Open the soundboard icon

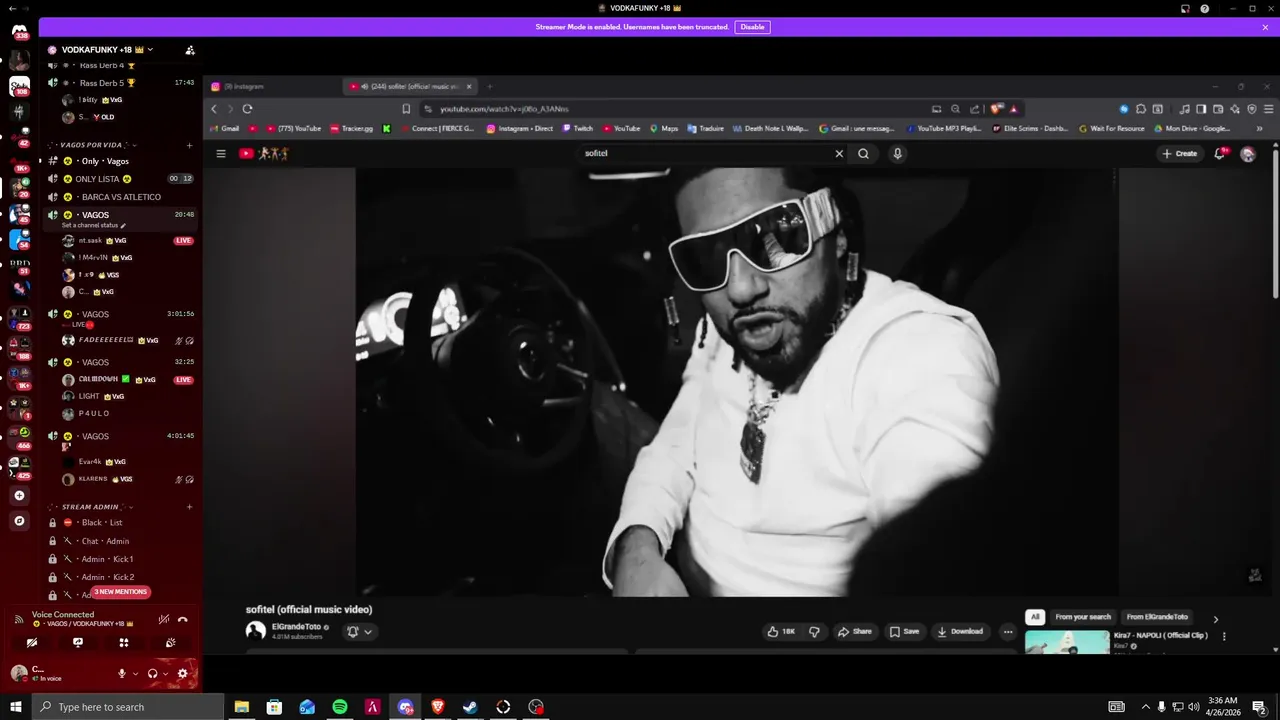170,643
